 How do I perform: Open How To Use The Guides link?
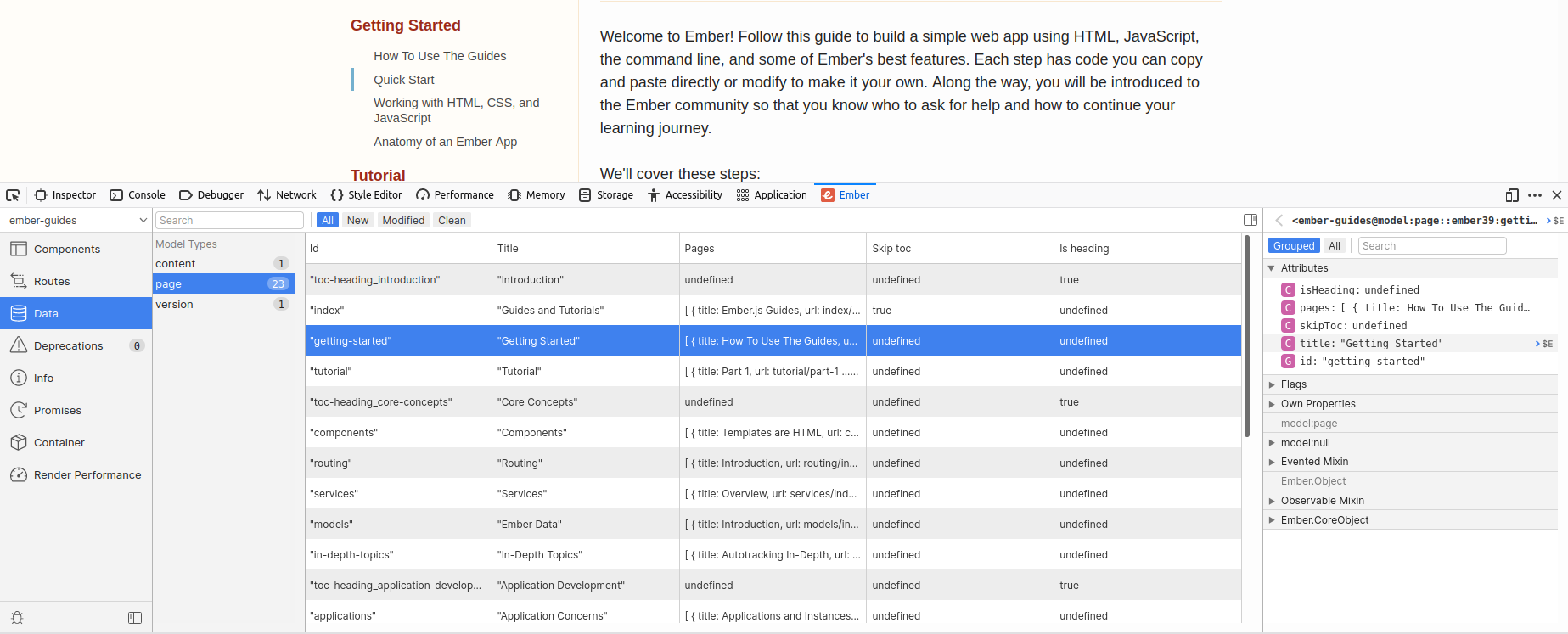pos(440,56)
